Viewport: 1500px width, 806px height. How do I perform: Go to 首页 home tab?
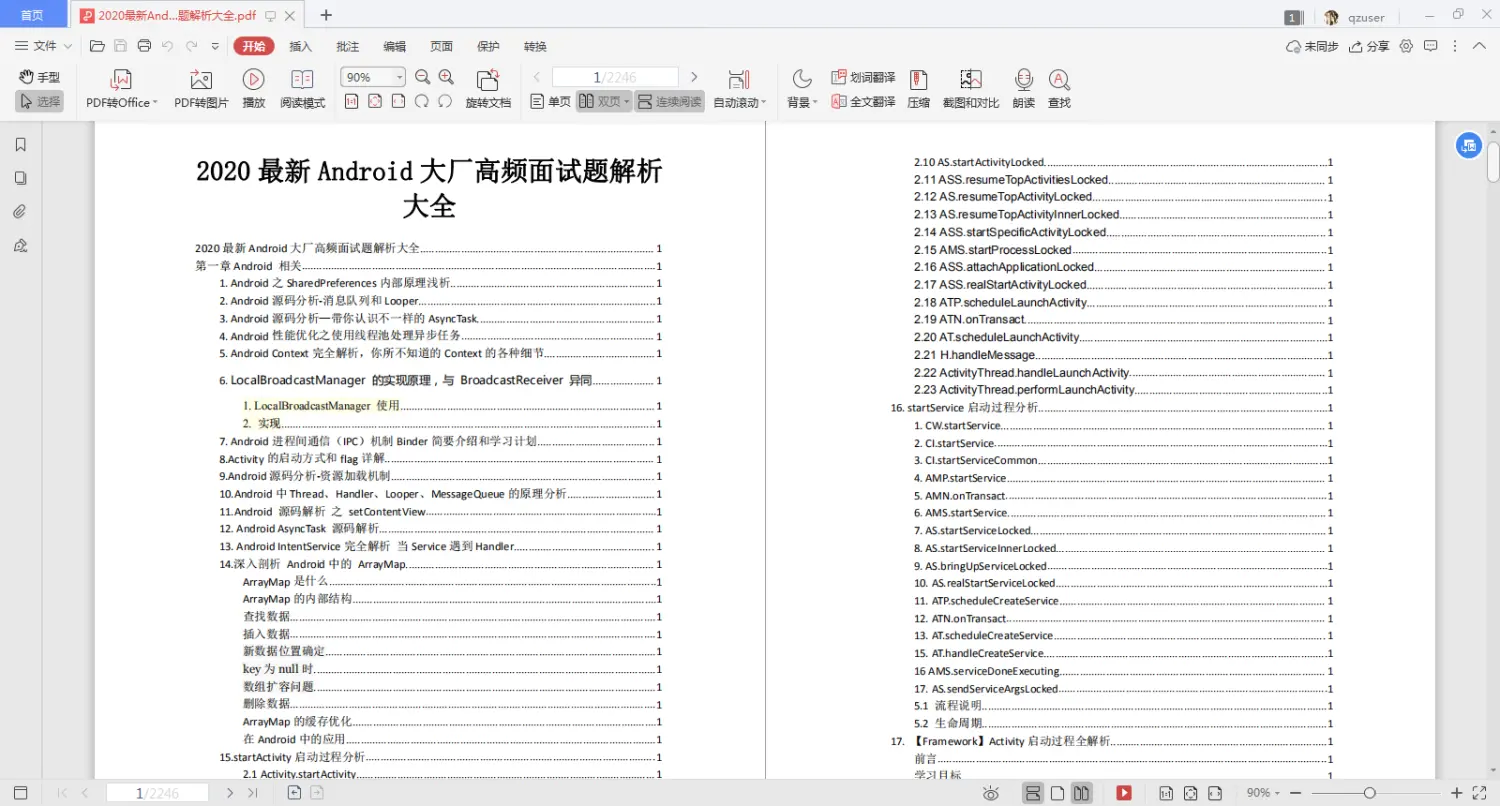pos(32,15)
